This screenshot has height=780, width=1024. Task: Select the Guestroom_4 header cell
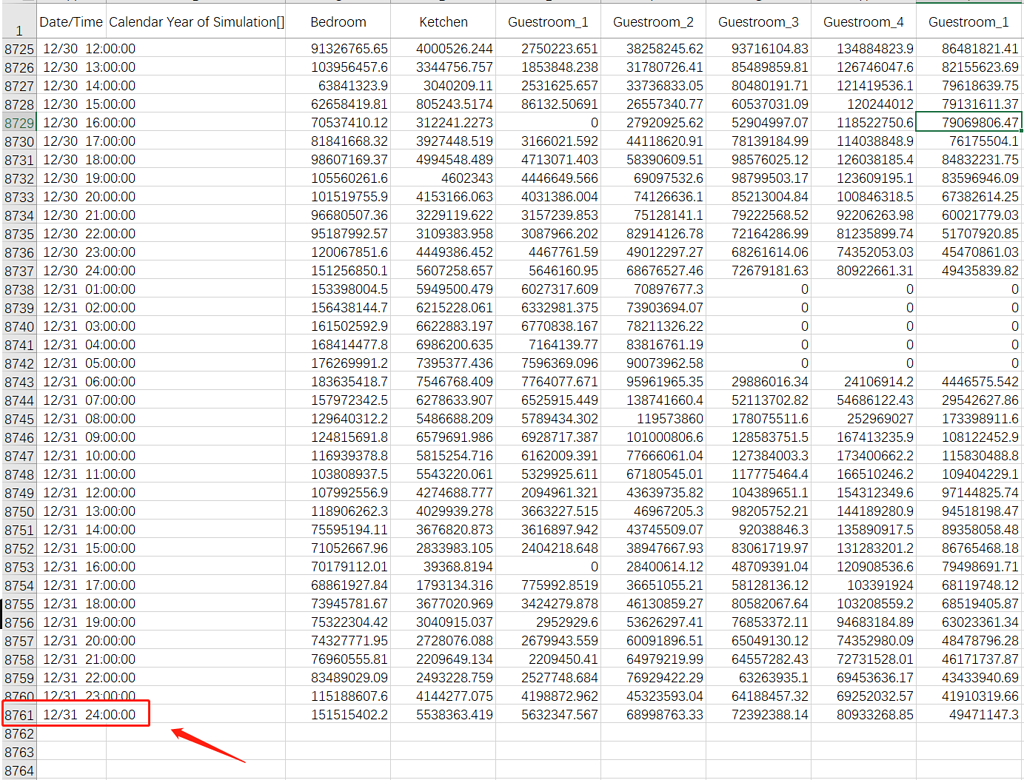coord(863,22)
